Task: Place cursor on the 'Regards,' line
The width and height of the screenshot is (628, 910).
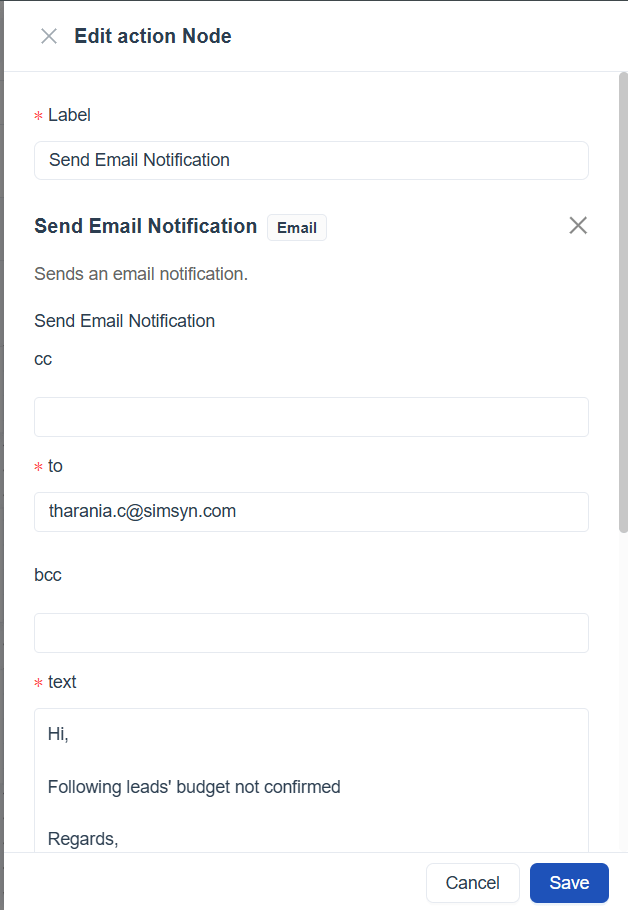Action: (84, 839)
